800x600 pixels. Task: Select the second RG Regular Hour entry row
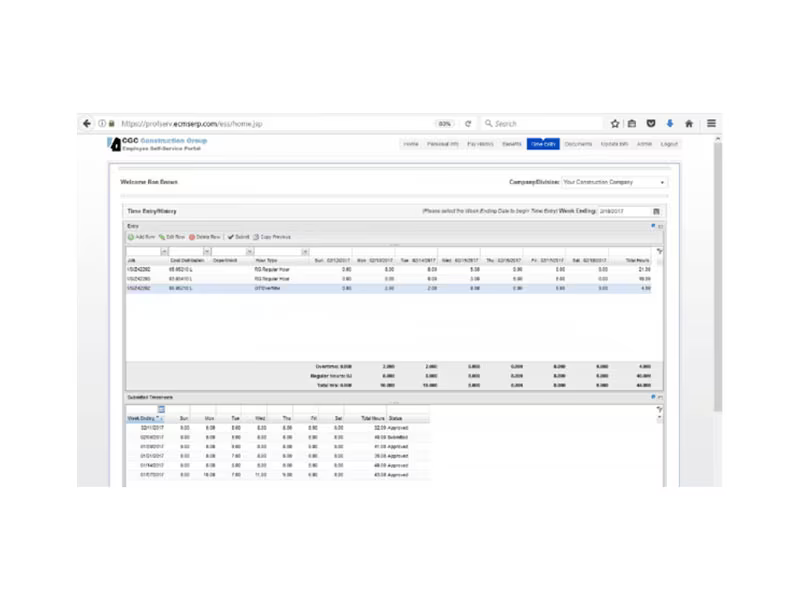(389, 279)
